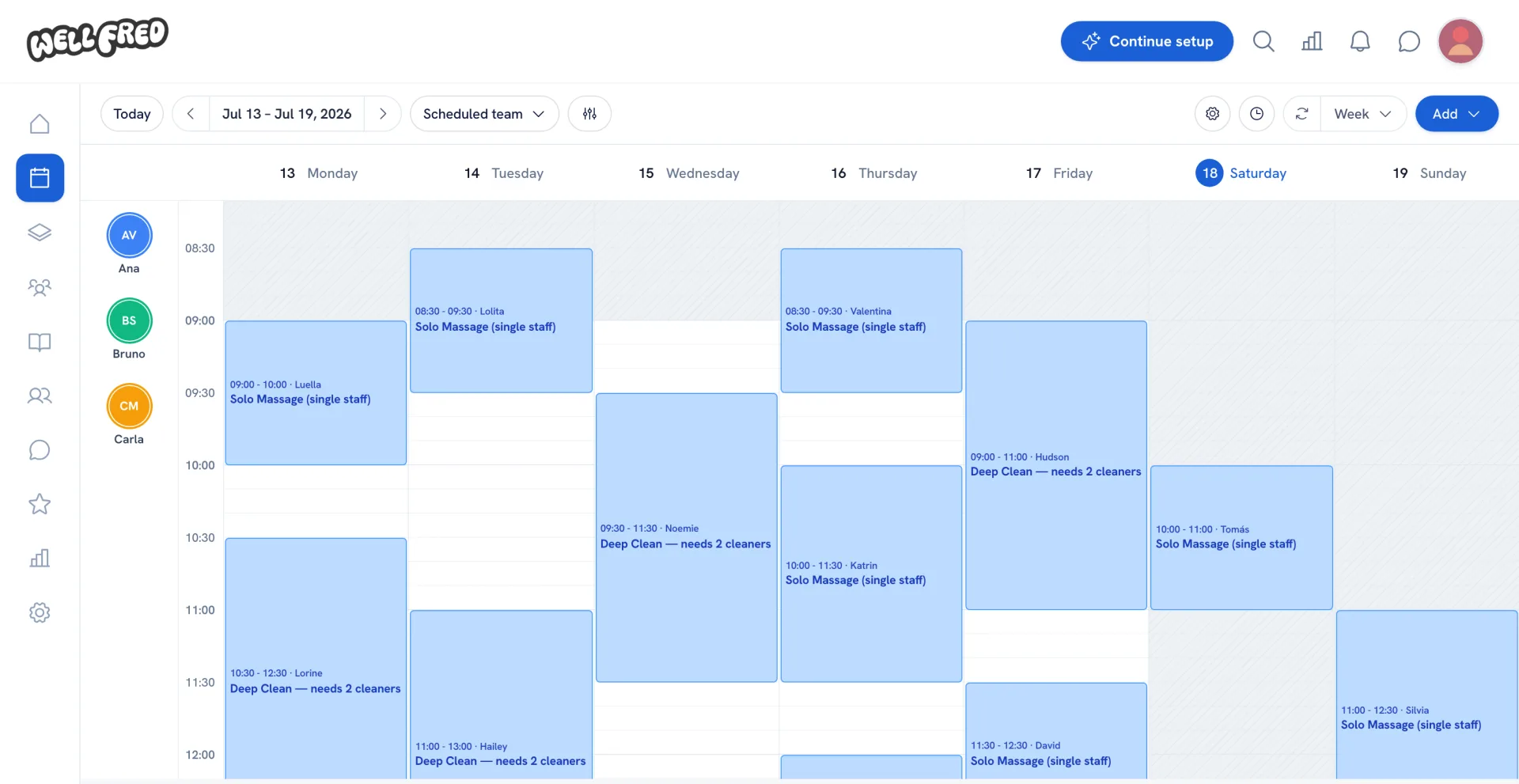Screen dimensions: 1519x784
Task: Click the WellFred logo
Action: [97, 39]
